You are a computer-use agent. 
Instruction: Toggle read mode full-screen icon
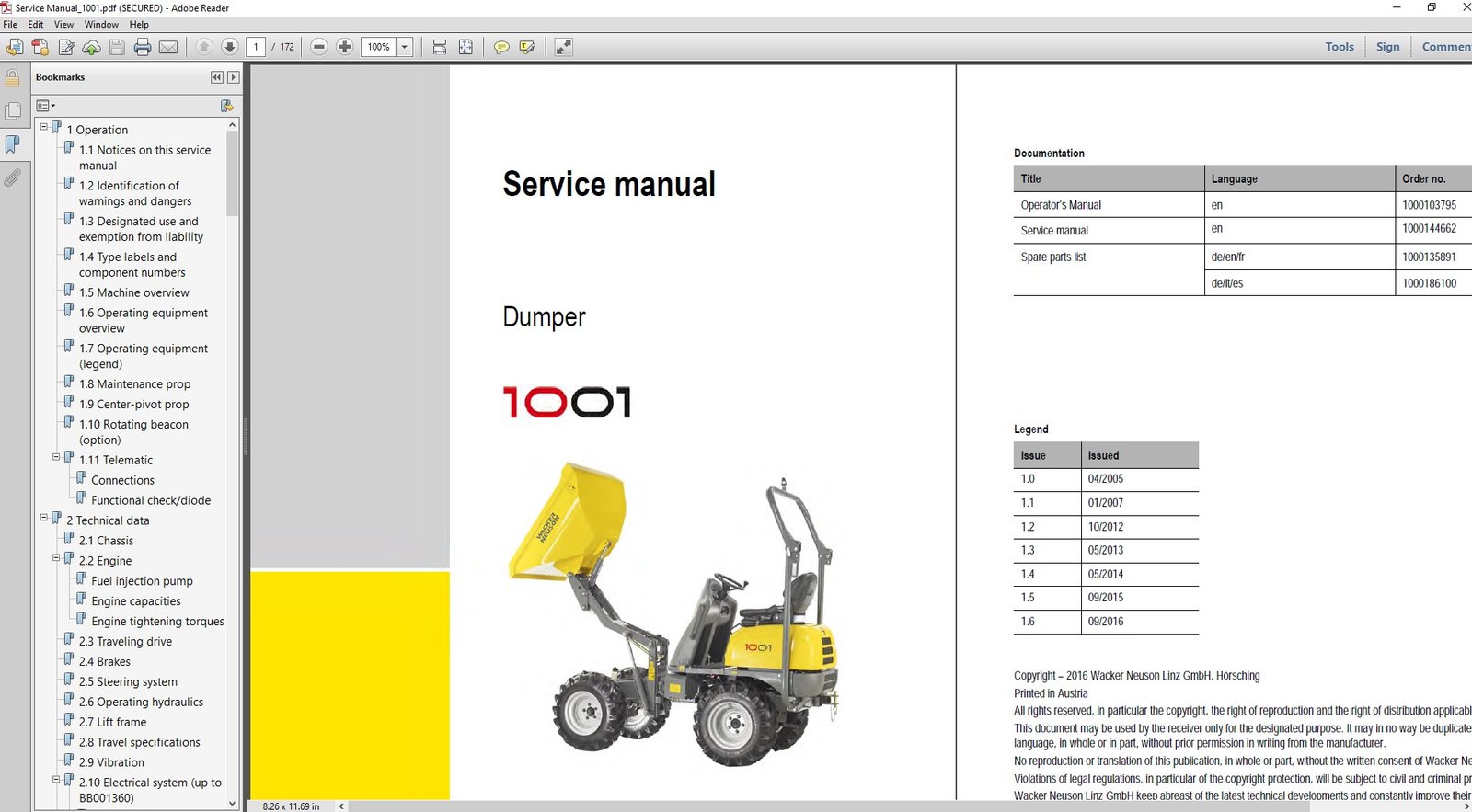[564, 47]
